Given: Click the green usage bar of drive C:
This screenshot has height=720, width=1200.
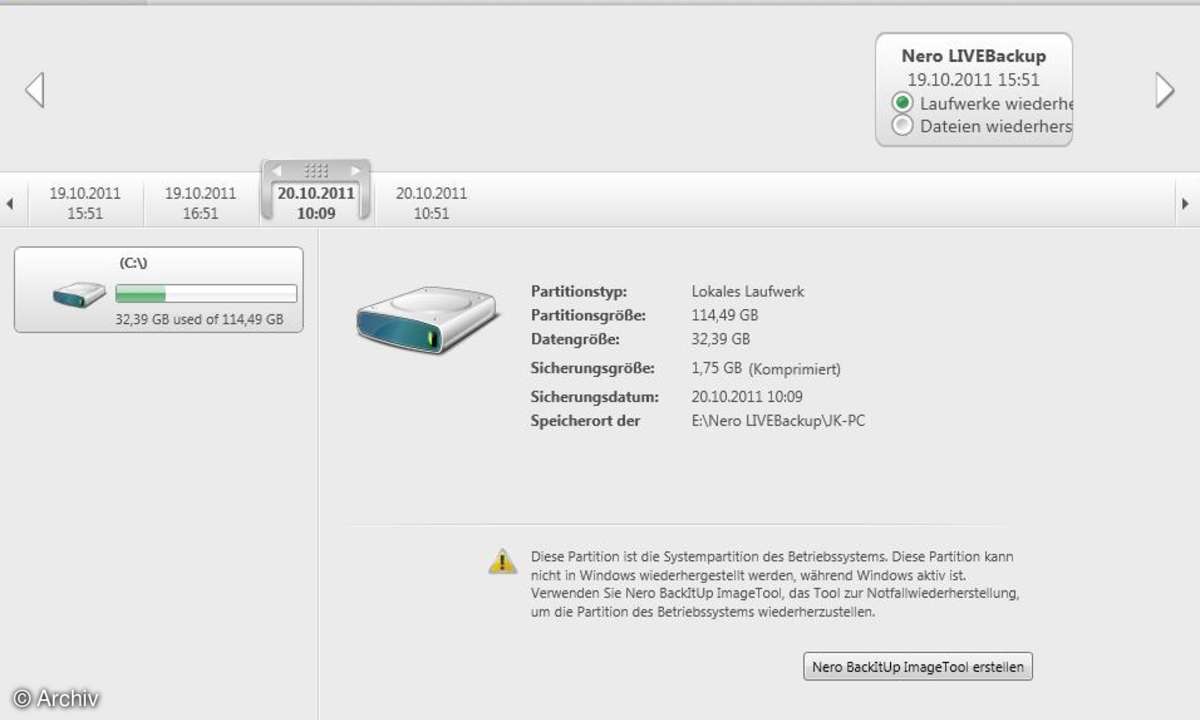Looking at the screenshot, I should [x=206, y=293].
